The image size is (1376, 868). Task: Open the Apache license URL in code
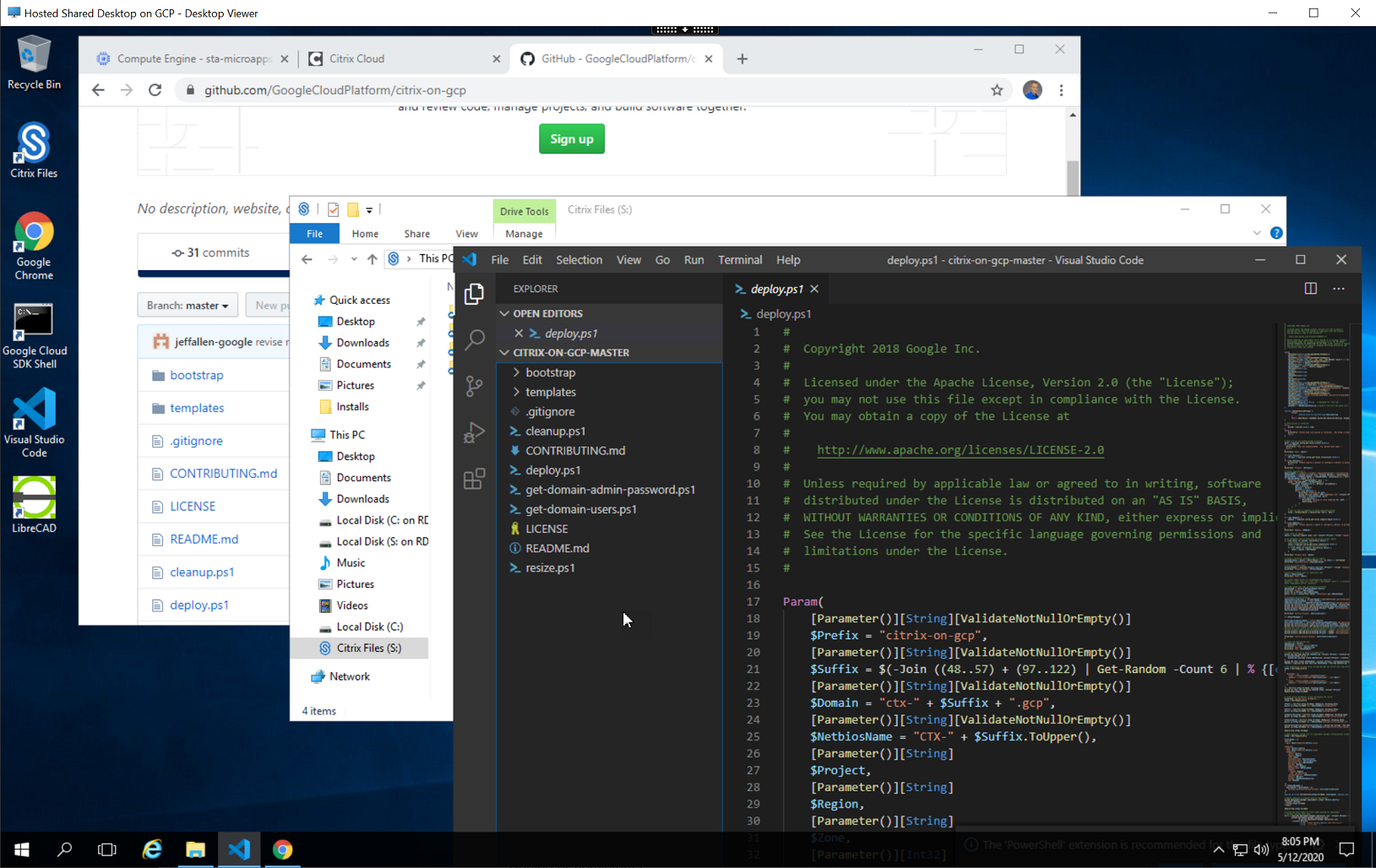coord(960,450)
